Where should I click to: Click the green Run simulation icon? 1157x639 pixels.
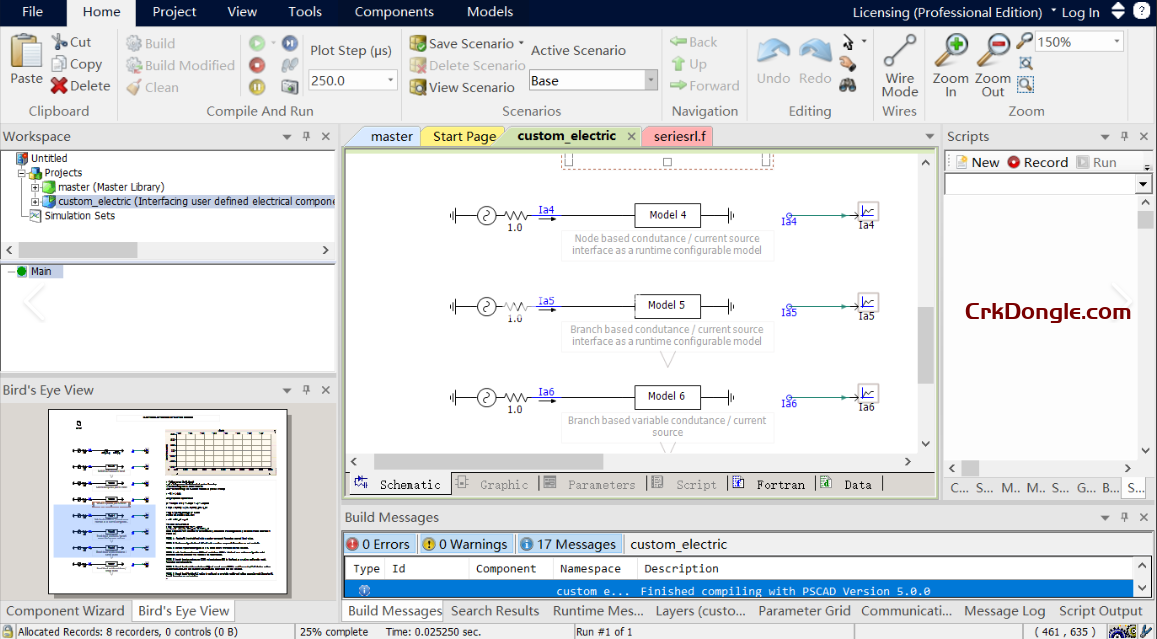click(x=257, y=43)
